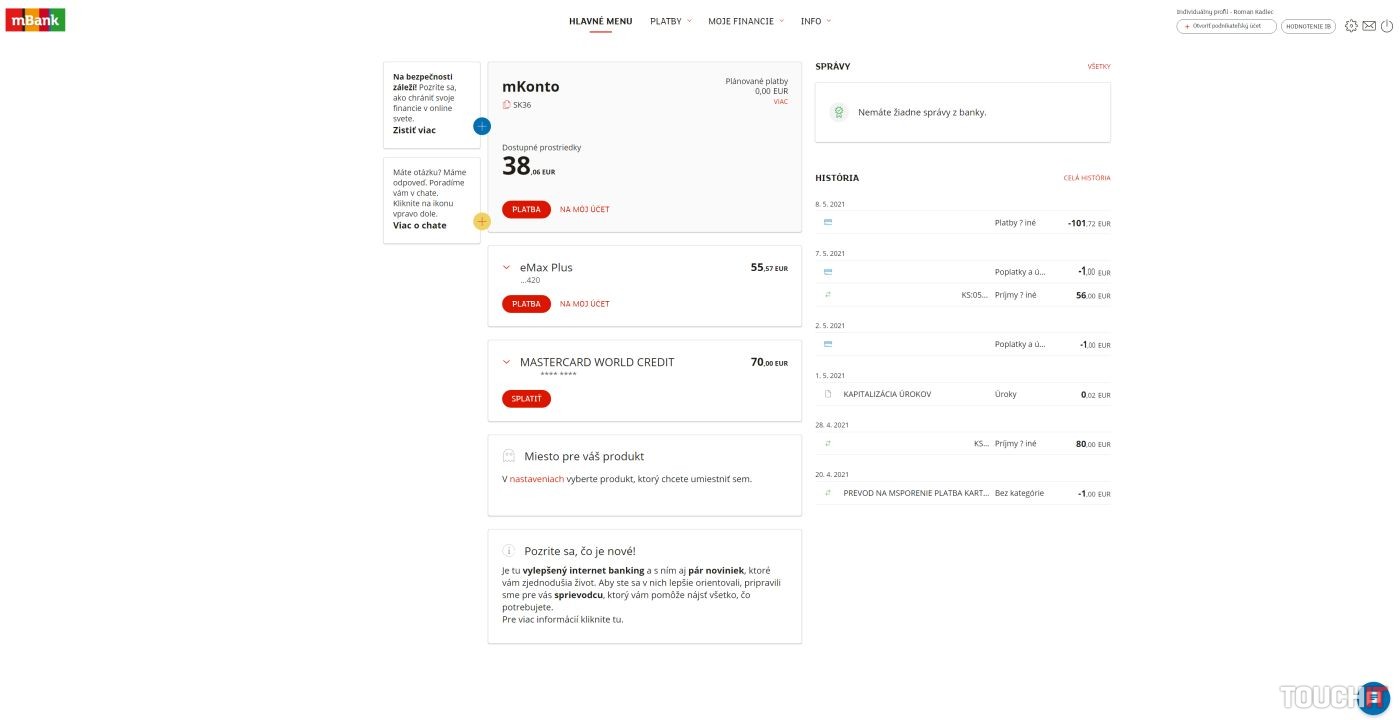Screen dimensions: 1400x720
Task: Click the PREVOD NA MSPORENIE PLATBA KART... text
Action: click(x=915, y=493)
